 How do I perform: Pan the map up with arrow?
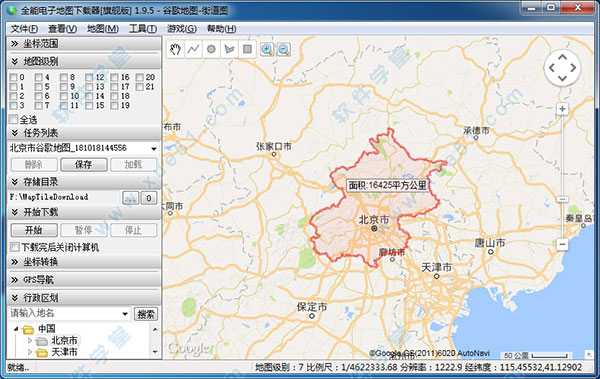[x=562, y=57]
